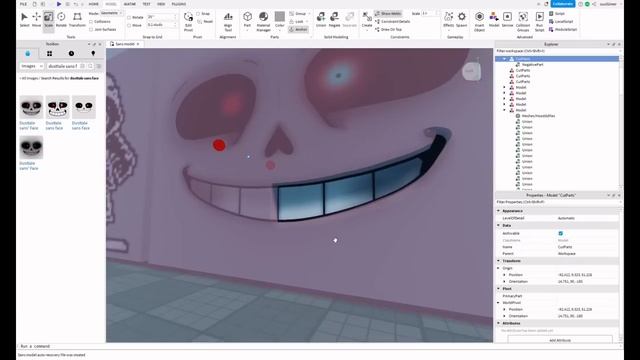Collapse the Transform properties section
This screenshot has height=360, width=640.
point(498,261)
